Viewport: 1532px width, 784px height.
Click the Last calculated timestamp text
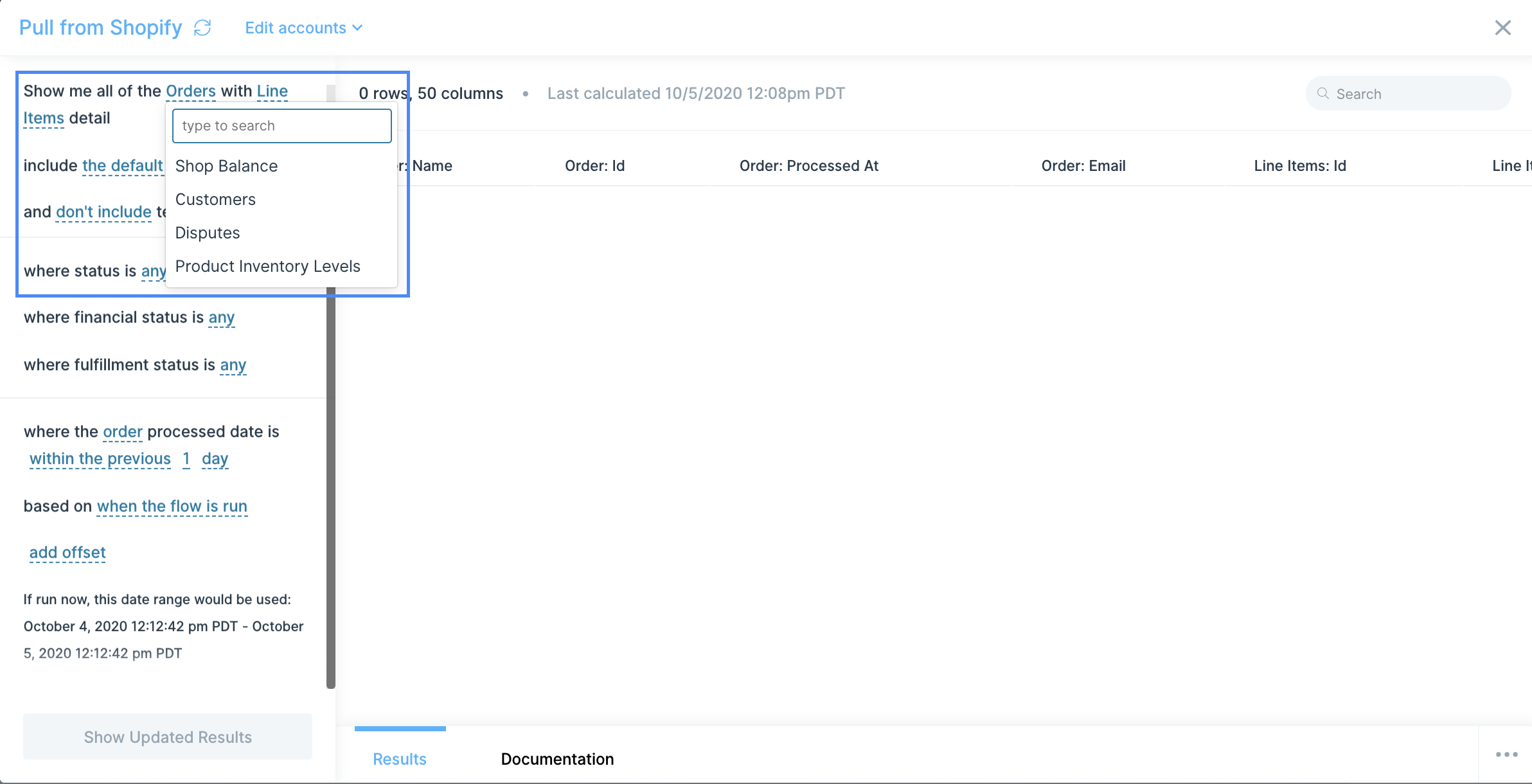pos(696,93)
